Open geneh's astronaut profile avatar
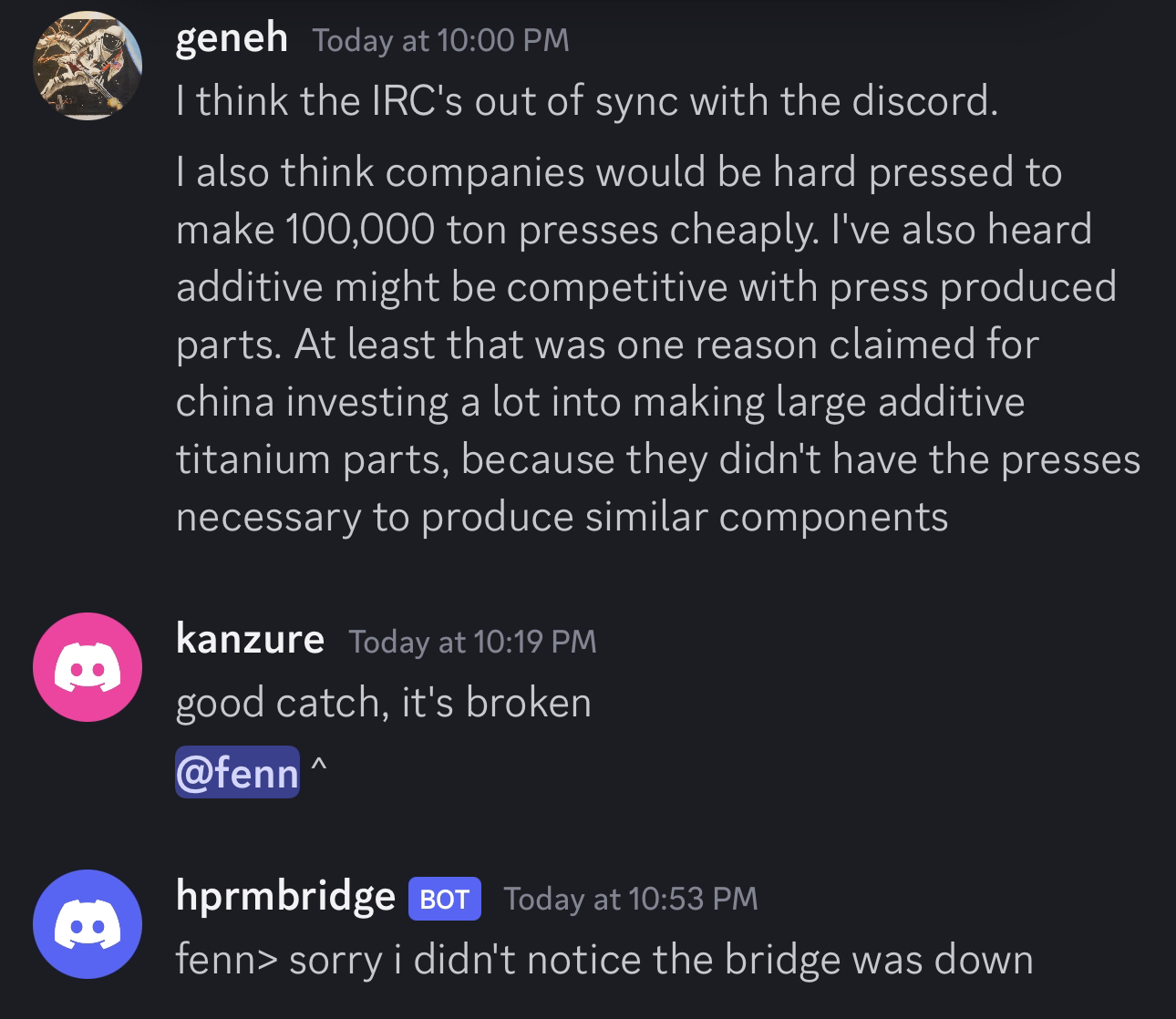This screenshot has height=1019, width=1176. (x=88, y=67)
